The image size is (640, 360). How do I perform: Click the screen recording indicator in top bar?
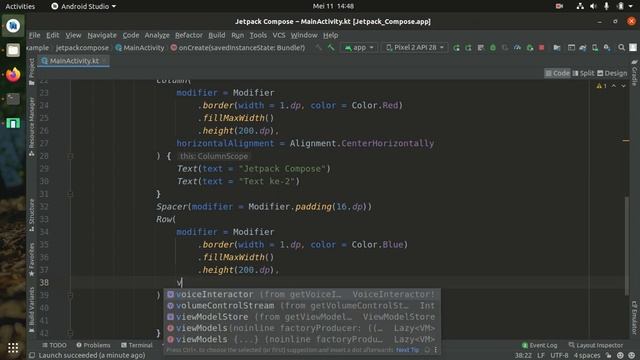pyautogui.click(x=559, y=6)
